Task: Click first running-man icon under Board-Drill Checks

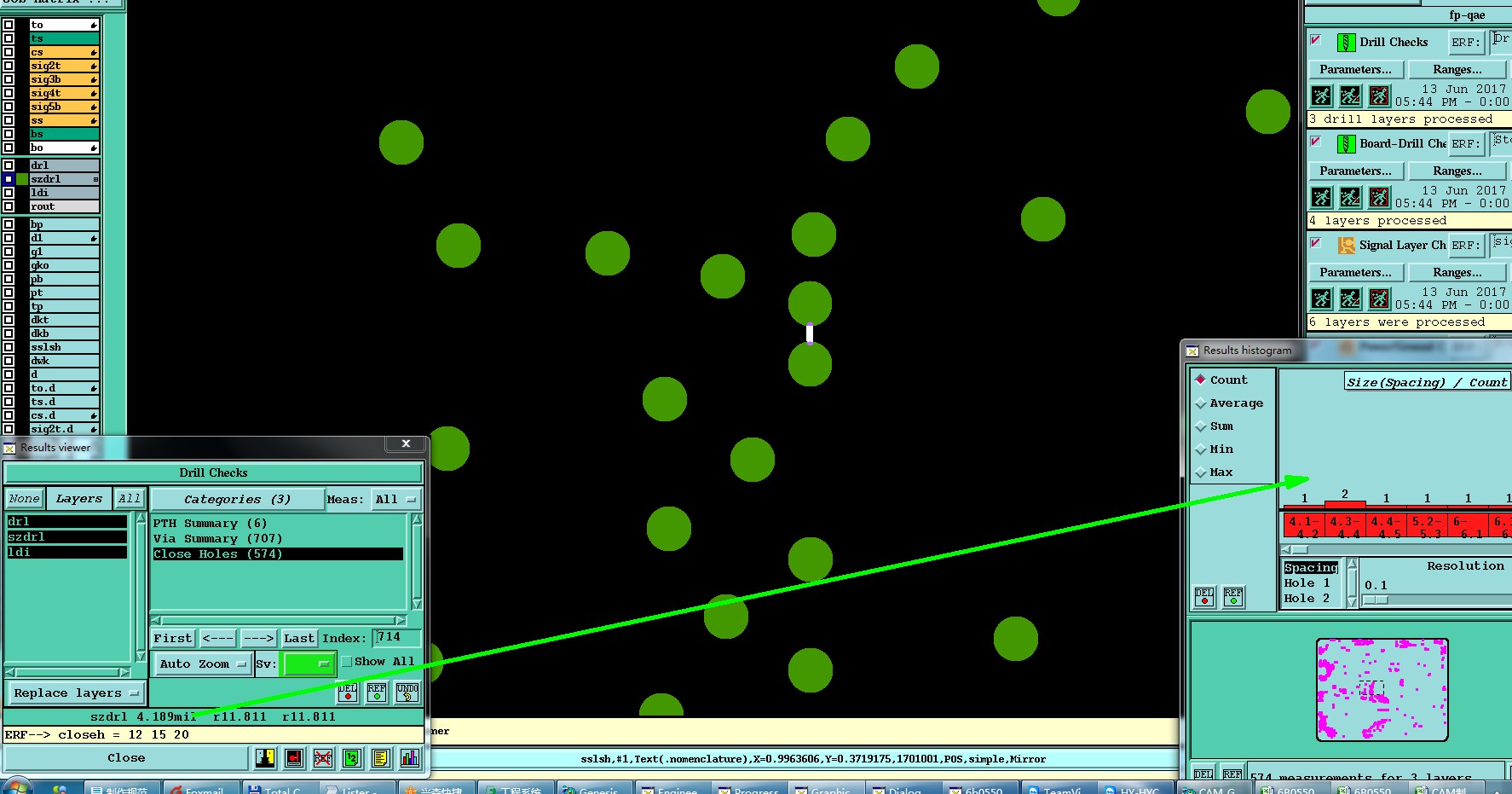Action: pos(1321,197)
